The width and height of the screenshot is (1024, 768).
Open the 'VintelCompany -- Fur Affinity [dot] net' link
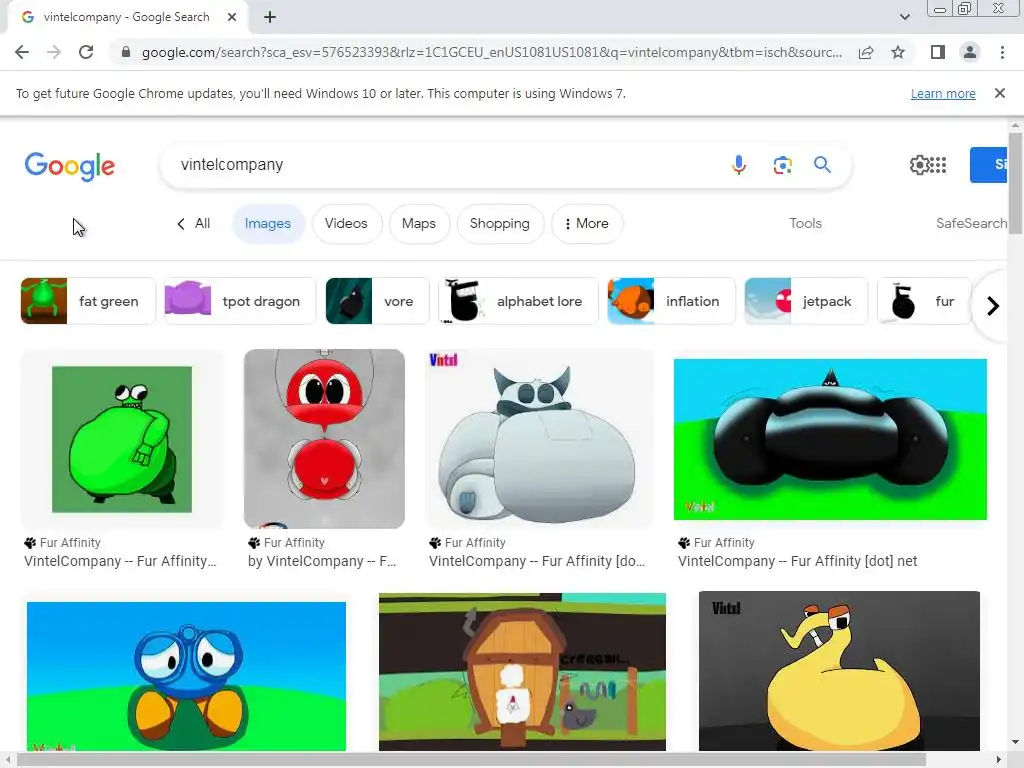(797, 561)
